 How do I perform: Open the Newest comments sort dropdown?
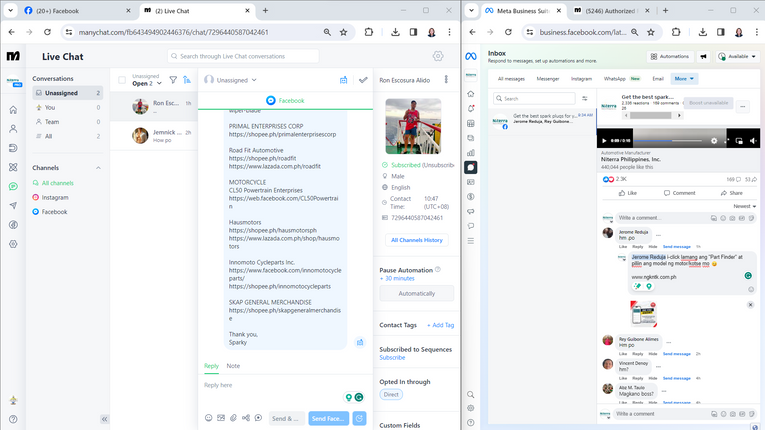point(745,206)
